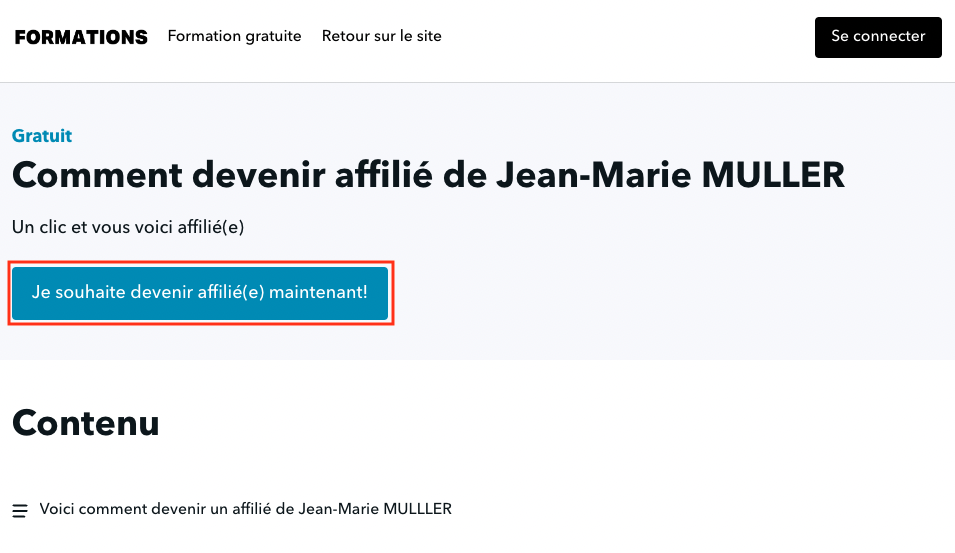Click the blue Gratuit label
This screenshot has height=553, width=955.
click(x=42, y=136)
